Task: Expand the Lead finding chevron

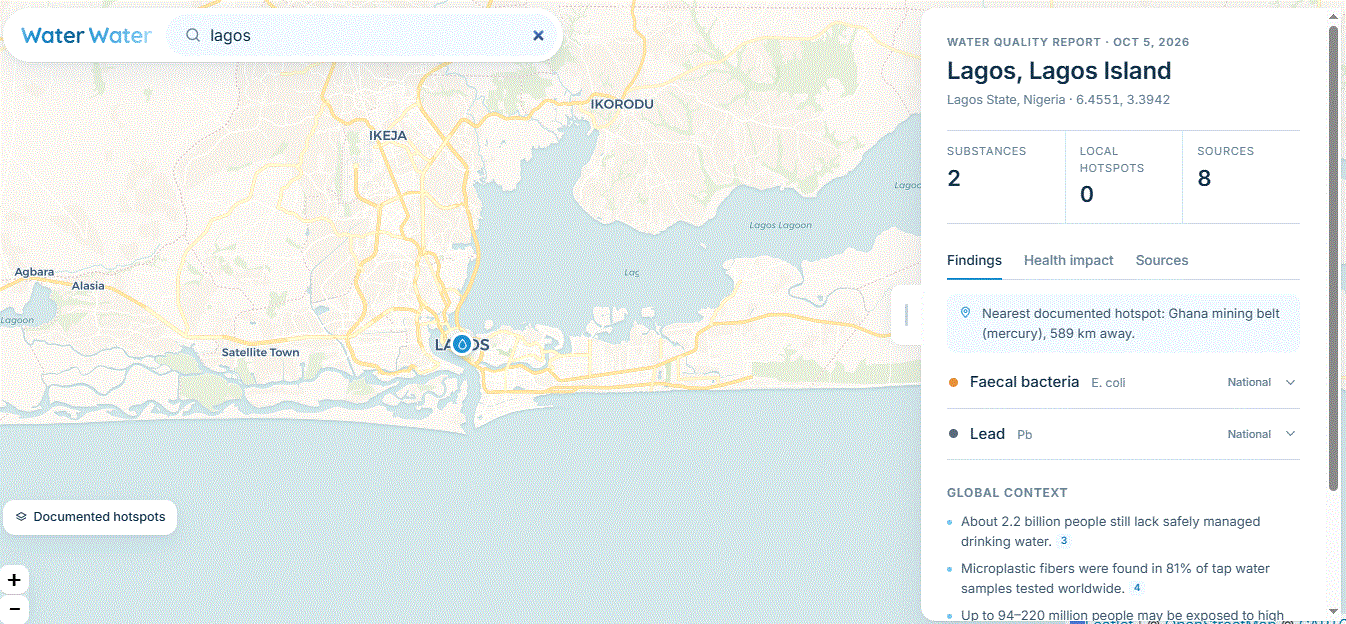Action: coord(1290,434)
